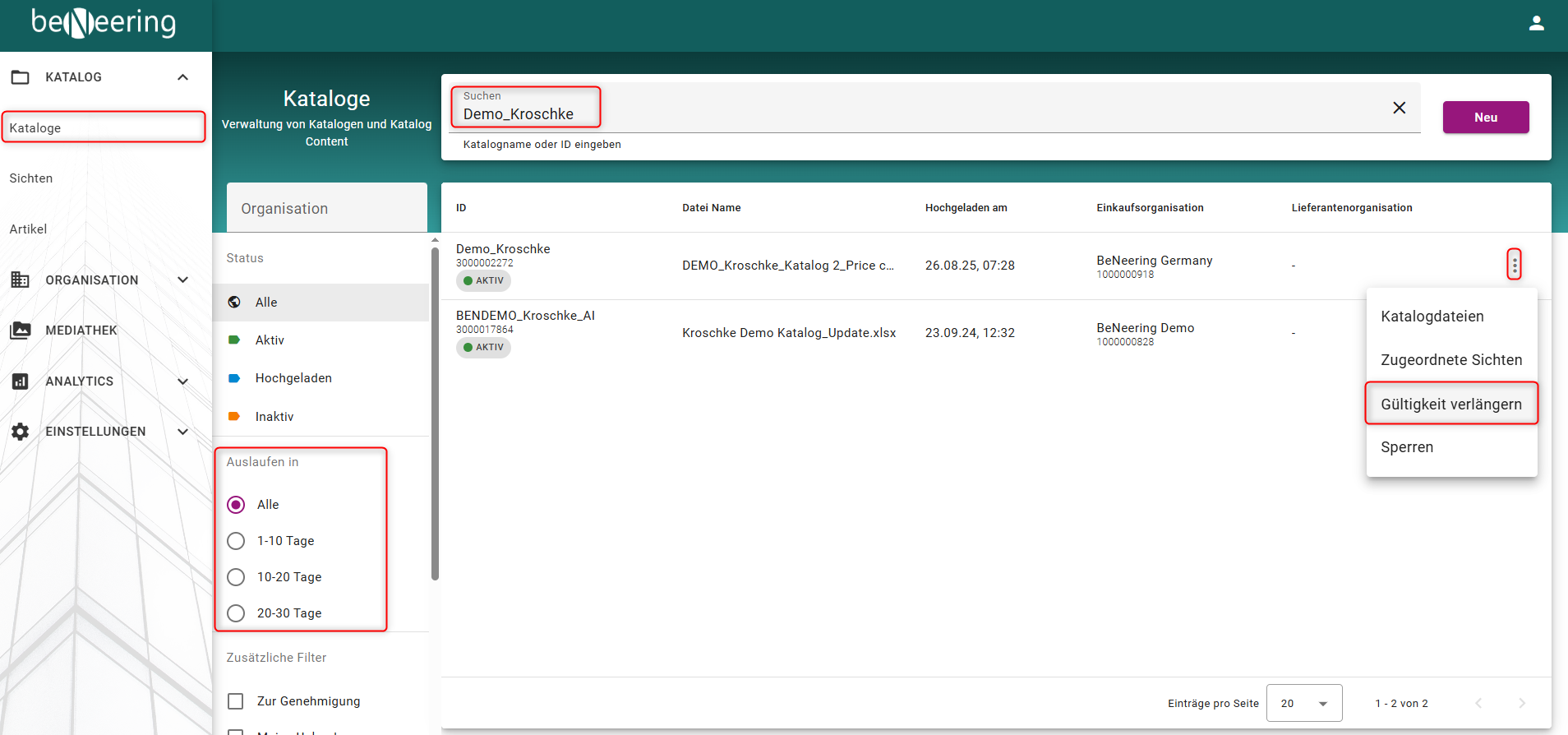
Task: Clear the search field with X icon
Action: click(1399, 108)
